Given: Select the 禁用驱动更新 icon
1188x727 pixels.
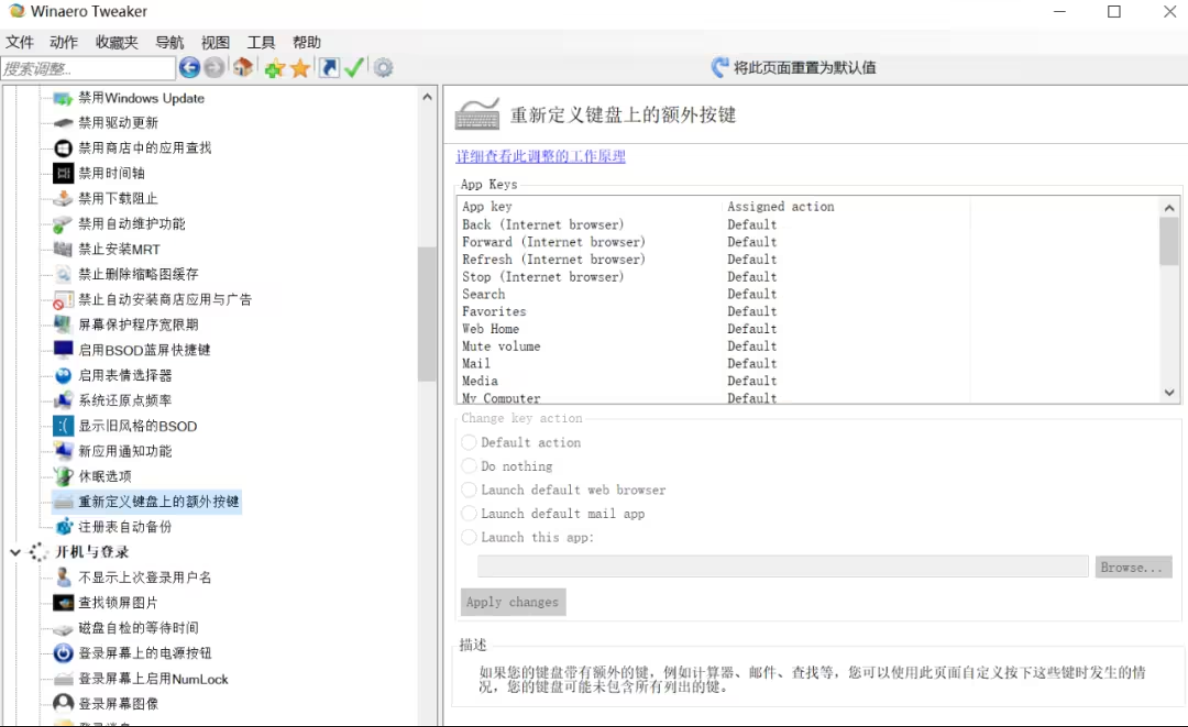Looking at the screenshot, I should coord(63,123).
